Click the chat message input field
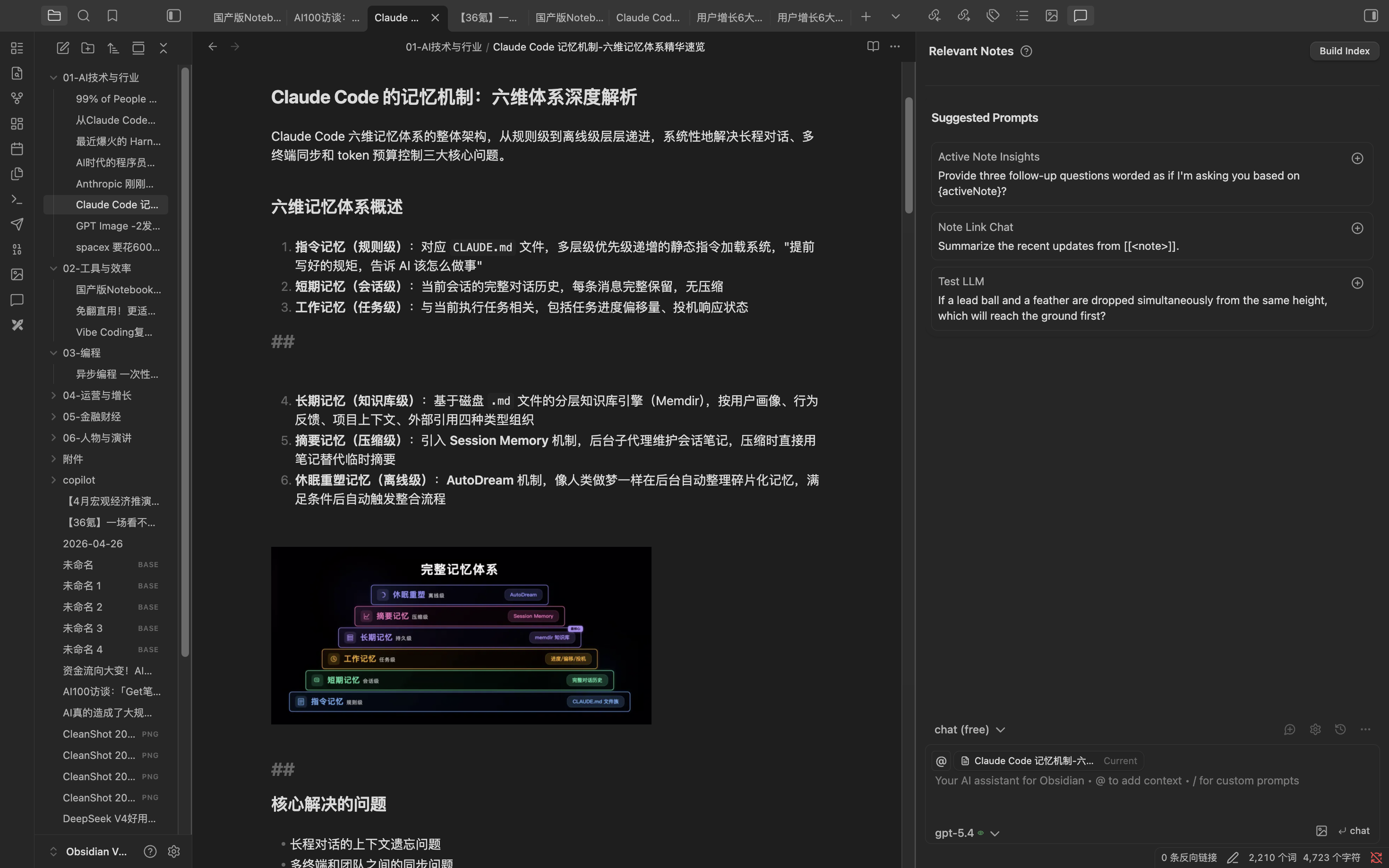Viewport: 1389px width, 868px height. 1152,795
